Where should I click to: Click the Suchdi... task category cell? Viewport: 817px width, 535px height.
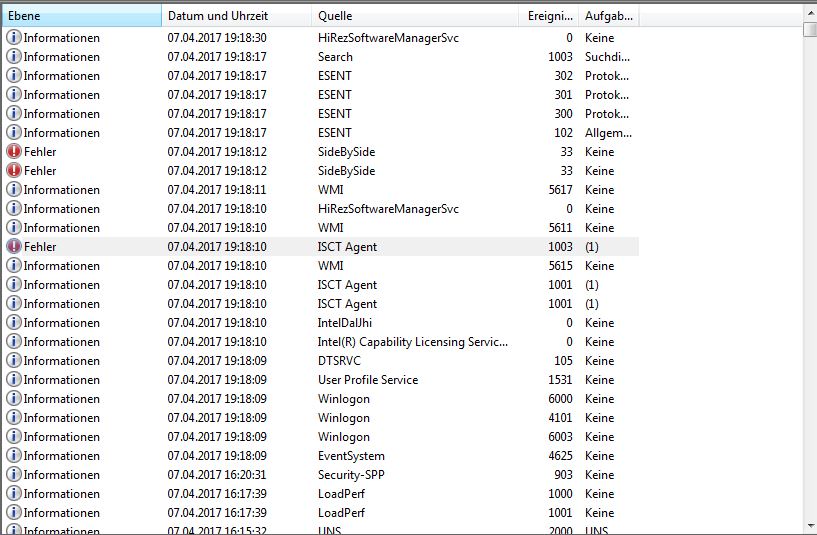click(607, 57)
